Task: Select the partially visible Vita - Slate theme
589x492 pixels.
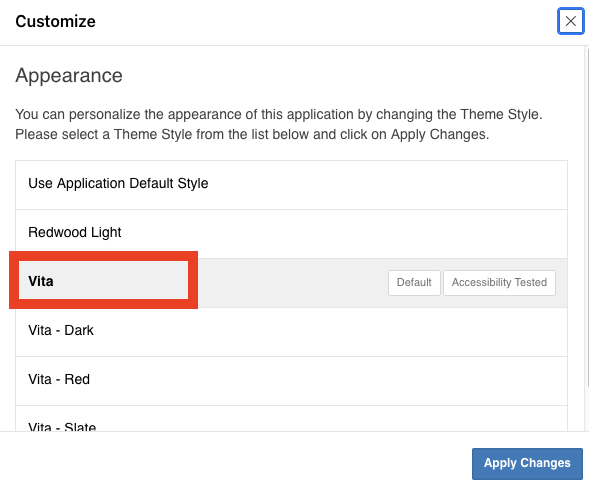Action: click(x=291, y=419)
